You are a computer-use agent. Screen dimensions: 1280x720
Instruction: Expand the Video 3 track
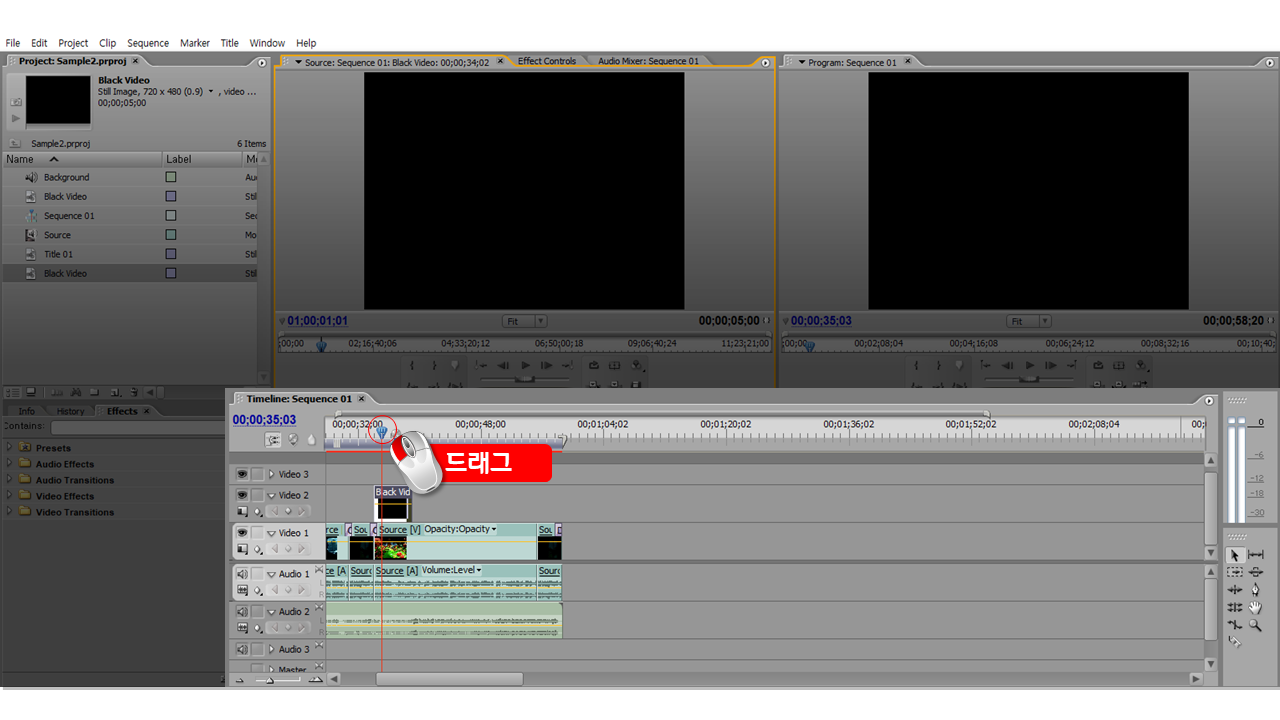tap(271, 474)
